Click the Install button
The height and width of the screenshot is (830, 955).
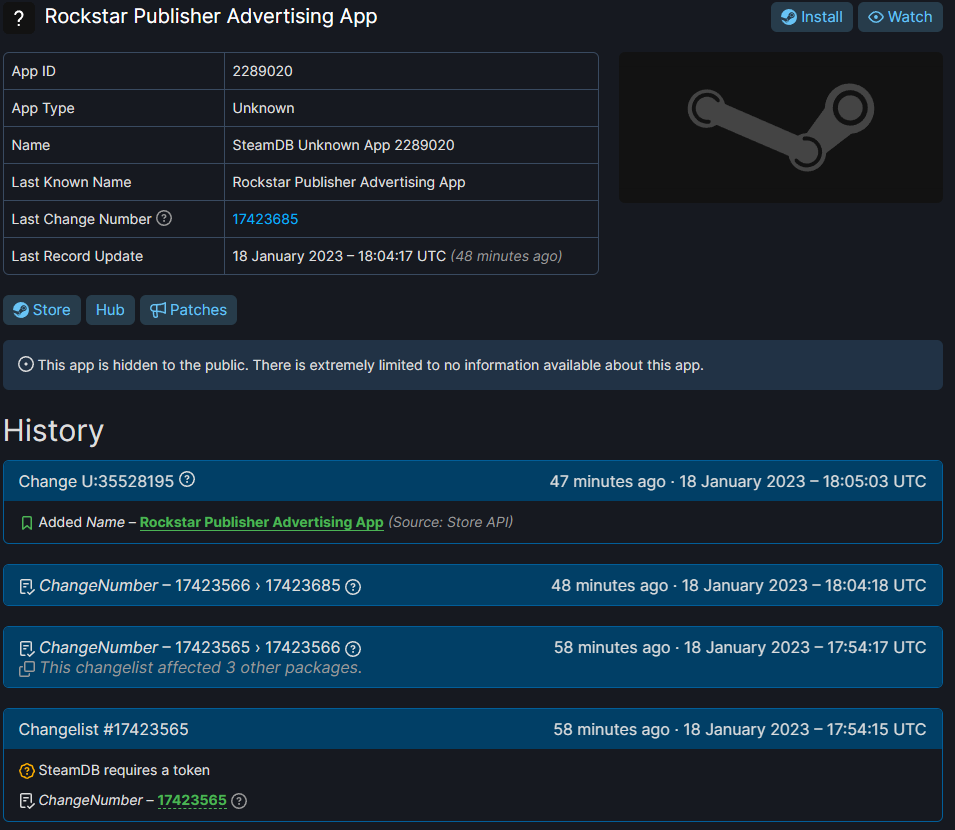tap(811, 17)
